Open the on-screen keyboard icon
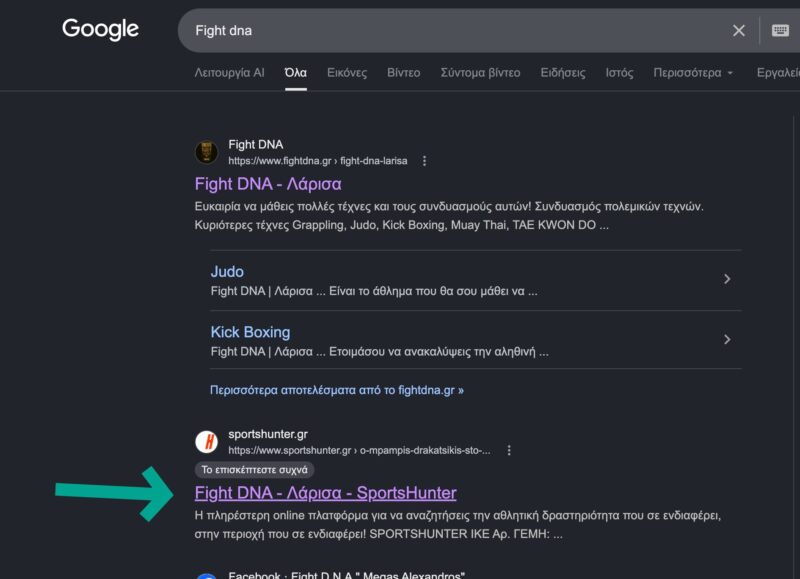The image size is (800, 579). pyautogui.click(x=780, y=31)
